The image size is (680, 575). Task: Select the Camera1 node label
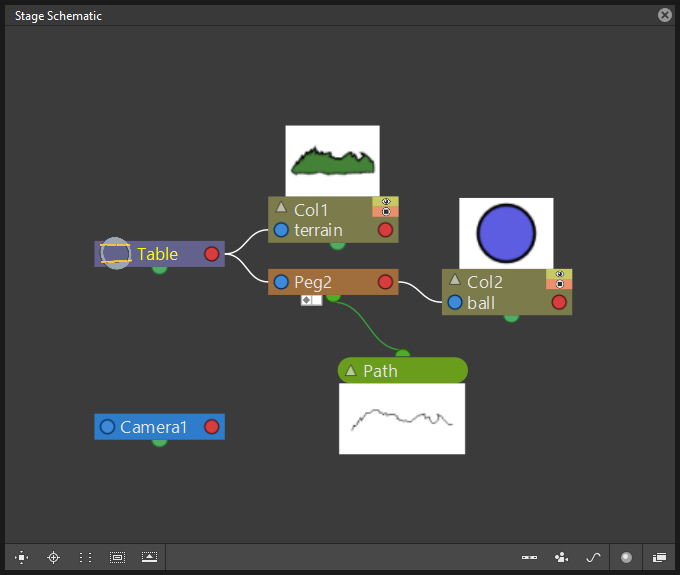pyautogui.click(x=153, y=427)
